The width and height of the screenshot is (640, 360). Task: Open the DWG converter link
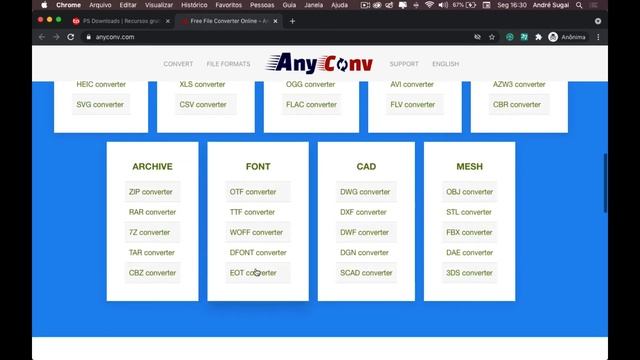365,192
